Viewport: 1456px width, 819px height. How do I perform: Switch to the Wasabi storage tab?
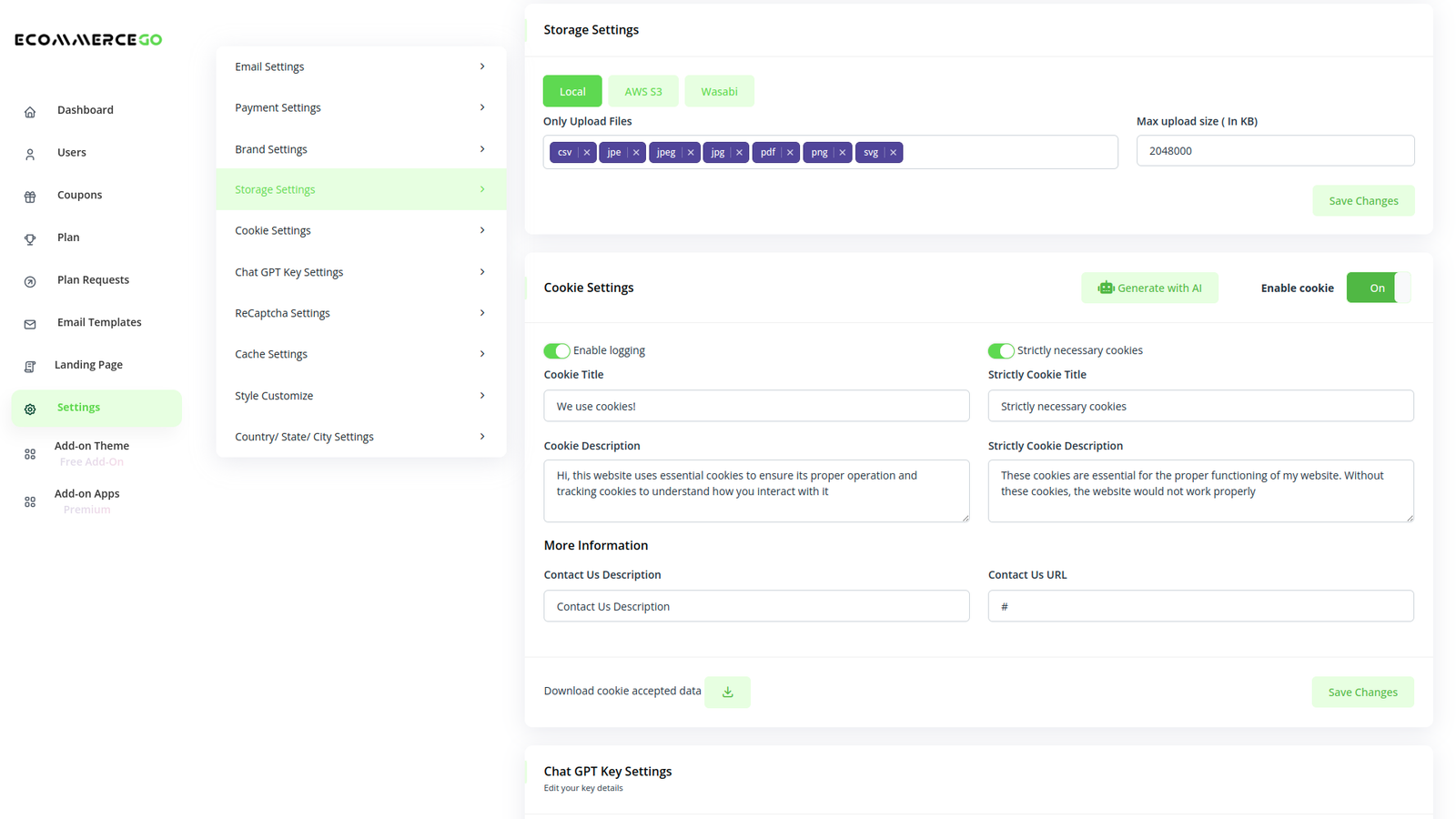tap(719, 91)
